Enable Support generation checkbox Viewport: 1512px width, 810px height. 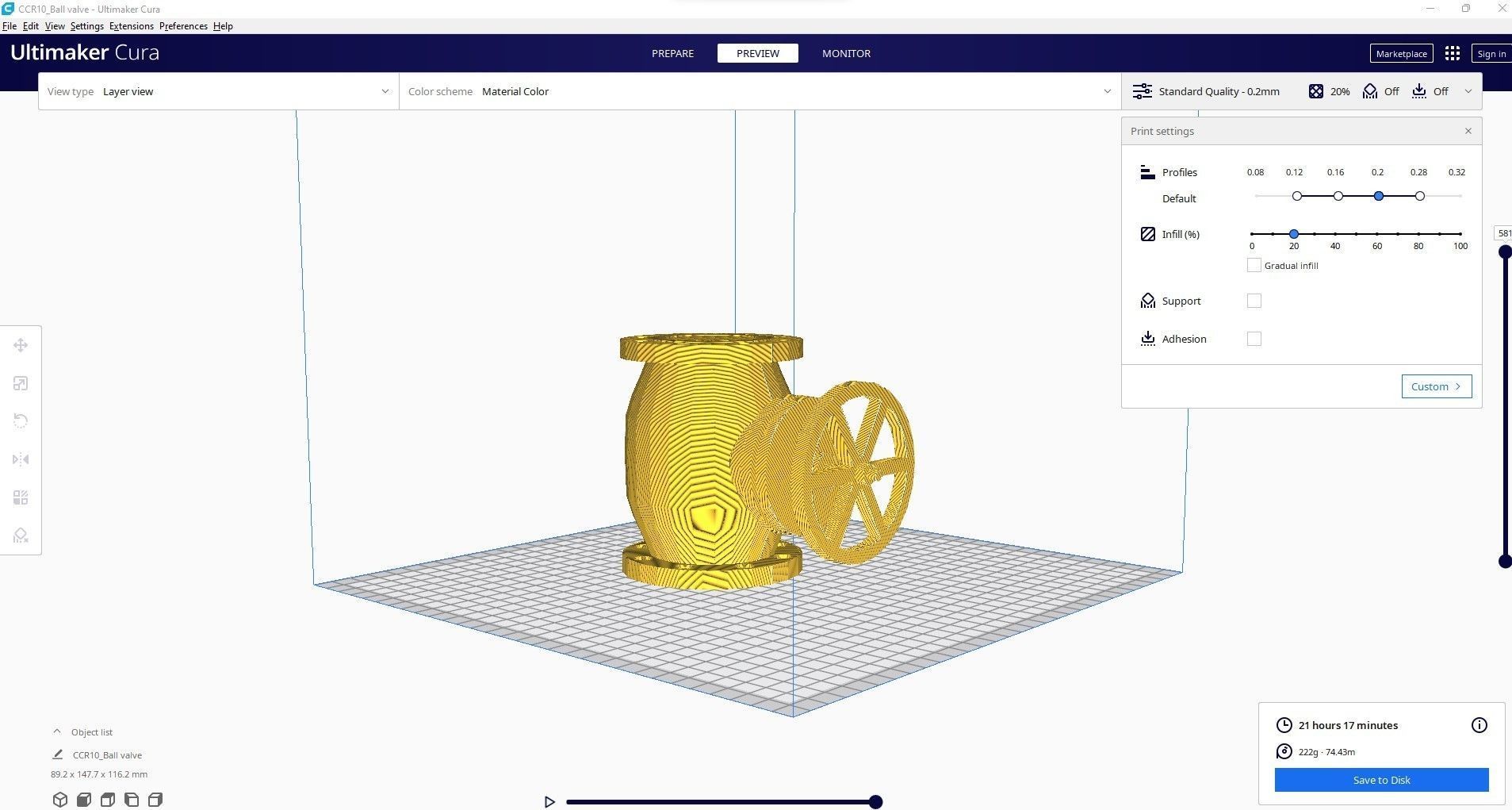[1254, 301]
